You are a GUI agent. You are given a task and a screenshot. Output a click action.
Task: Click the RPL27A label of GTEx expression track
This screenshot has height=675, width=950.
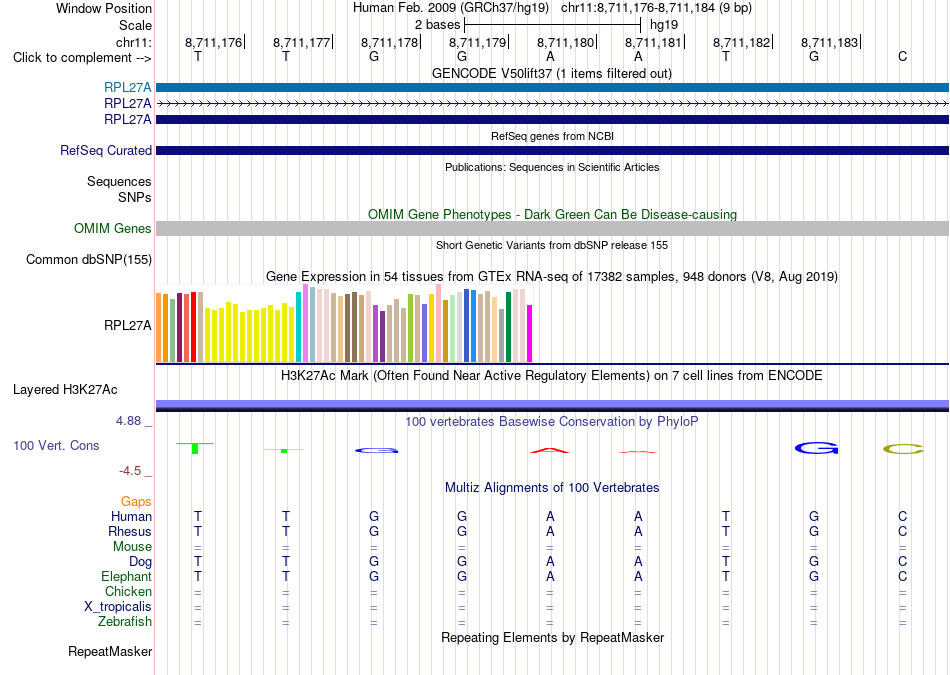[x=127, y=325]
